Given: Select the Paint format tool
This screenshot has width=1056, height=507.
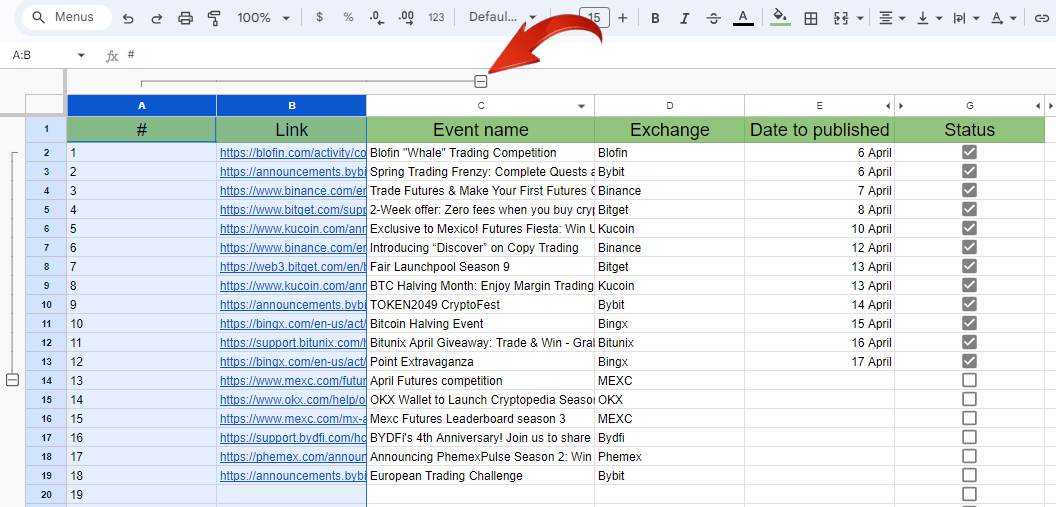Looking at the screenshot, I should pyautogui.click(x=215, y=18).
